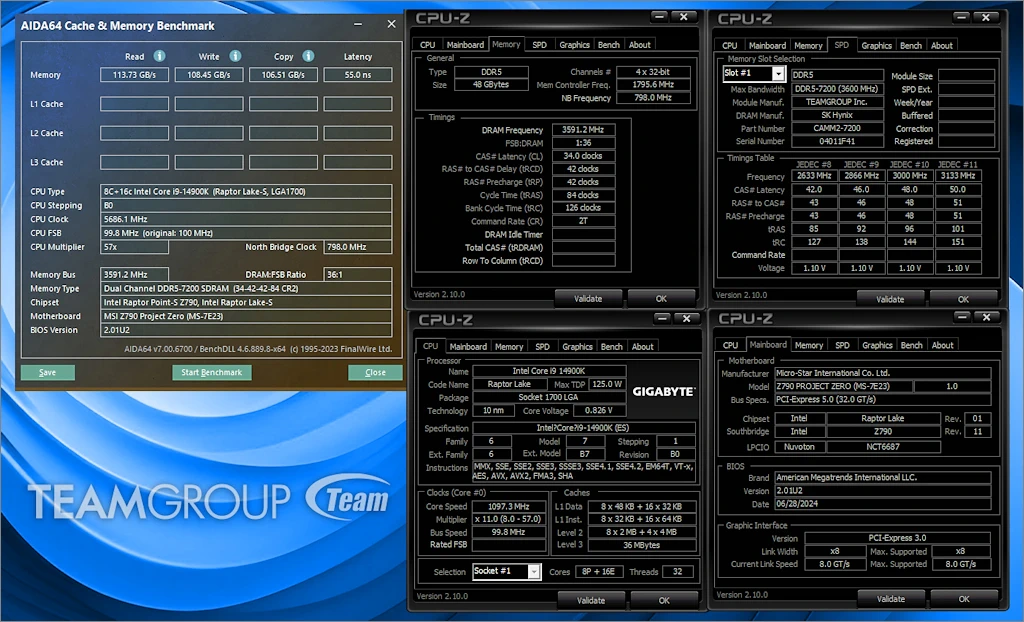The height and width of the screenshot is (622, 1024).
Task: Click the CAS# Latency 34.0 clocks value
Action: click(x=583, y=156)
